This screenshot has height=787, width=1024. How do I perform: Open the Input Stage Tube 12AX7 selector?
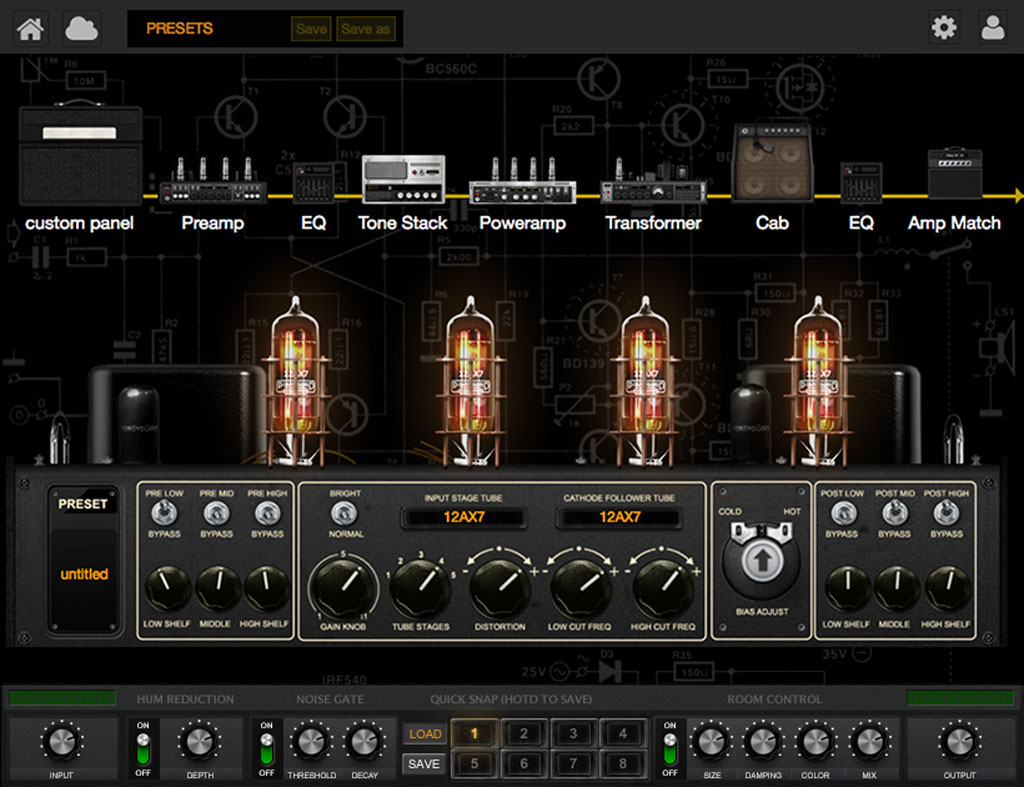coord(466,517)
